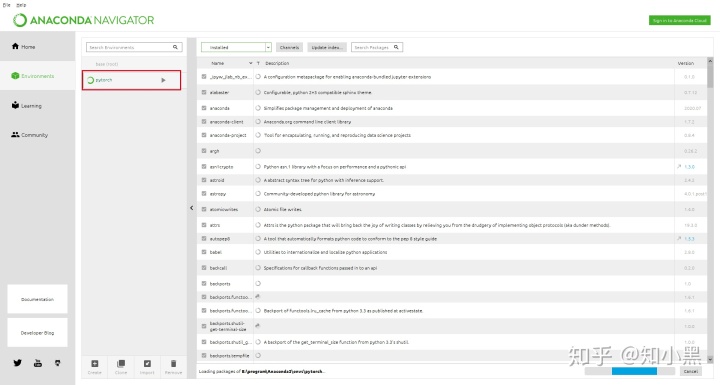Toggle the astropy package checkbox
This screenshot has height=385, width=720.
click(x=204, y=193)
